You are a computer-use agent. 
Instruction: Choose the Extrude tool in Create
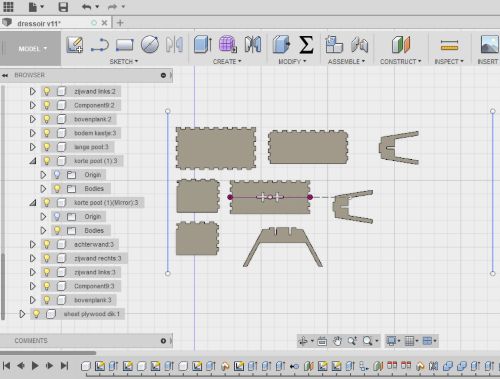coord(203,44)
